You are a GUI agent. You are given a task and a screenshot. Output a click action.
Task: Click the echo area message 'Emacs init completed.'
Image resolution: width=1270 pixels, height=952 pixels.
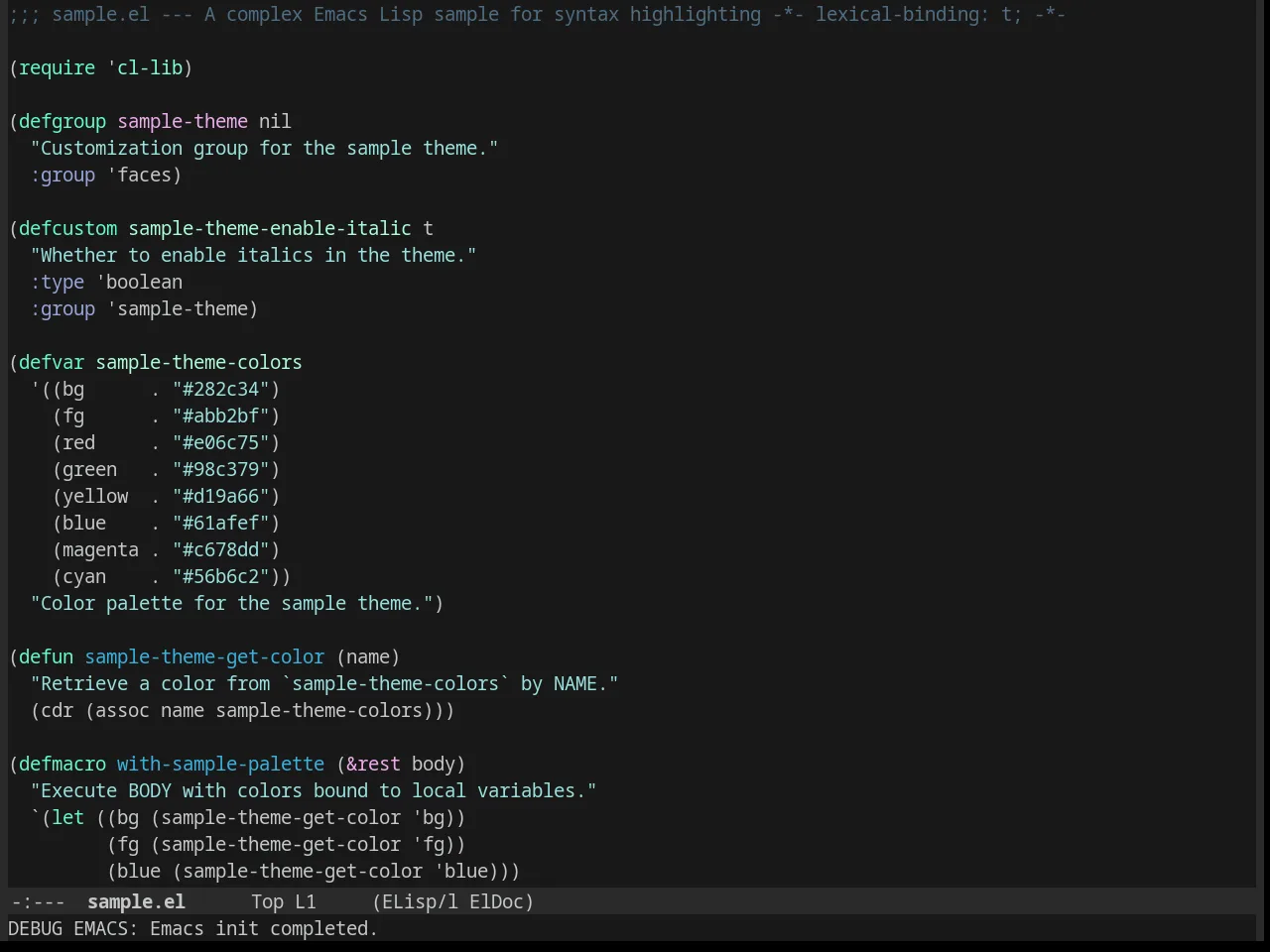coord(264,928)
